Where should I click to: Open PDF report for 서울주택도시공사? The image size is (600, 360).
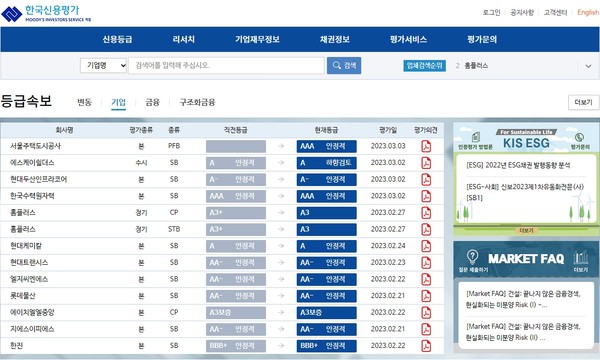[x=426, y=146]
